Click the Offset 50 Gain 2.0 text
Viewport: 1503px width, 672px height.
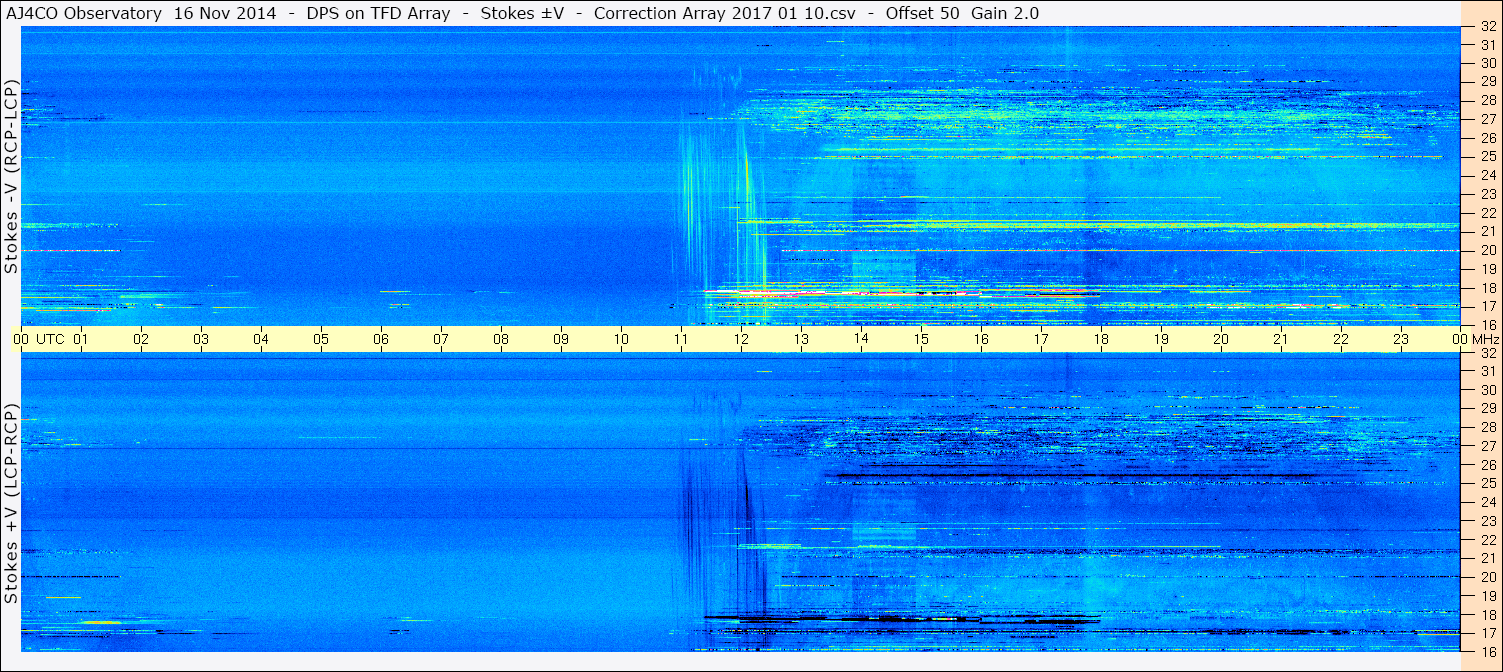(962, 13)
